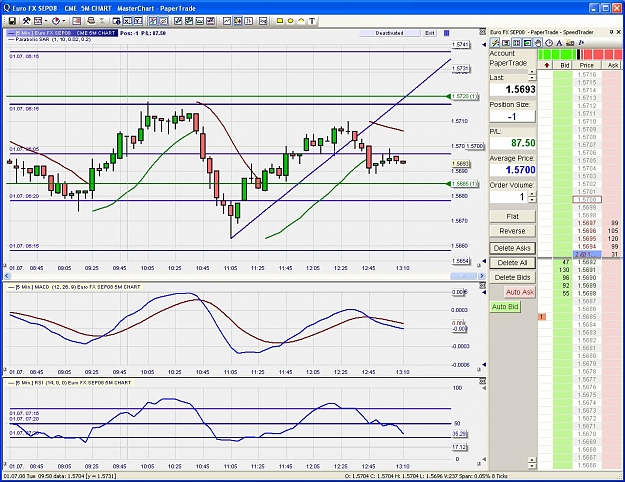This screenshot has width=625, height=482.
Task: Click the Bid column header
Action: tap(563, 65)
